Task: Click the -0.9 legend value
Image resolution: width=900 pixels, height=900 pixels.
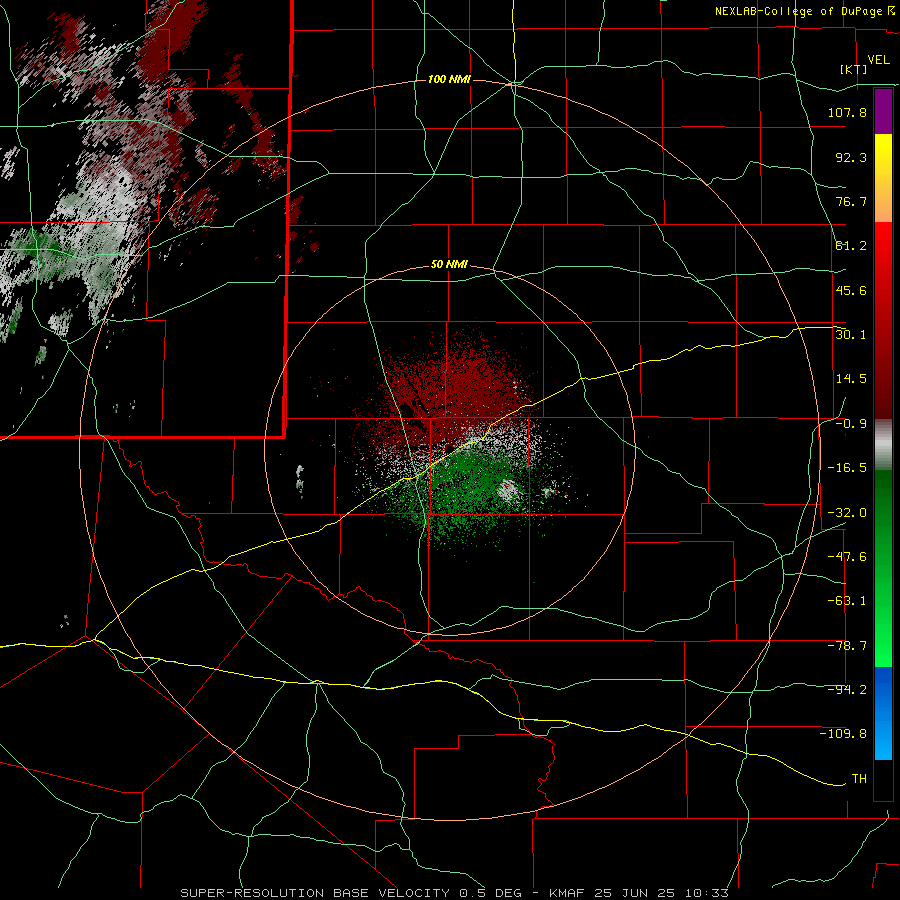Action: pos(851,424)
